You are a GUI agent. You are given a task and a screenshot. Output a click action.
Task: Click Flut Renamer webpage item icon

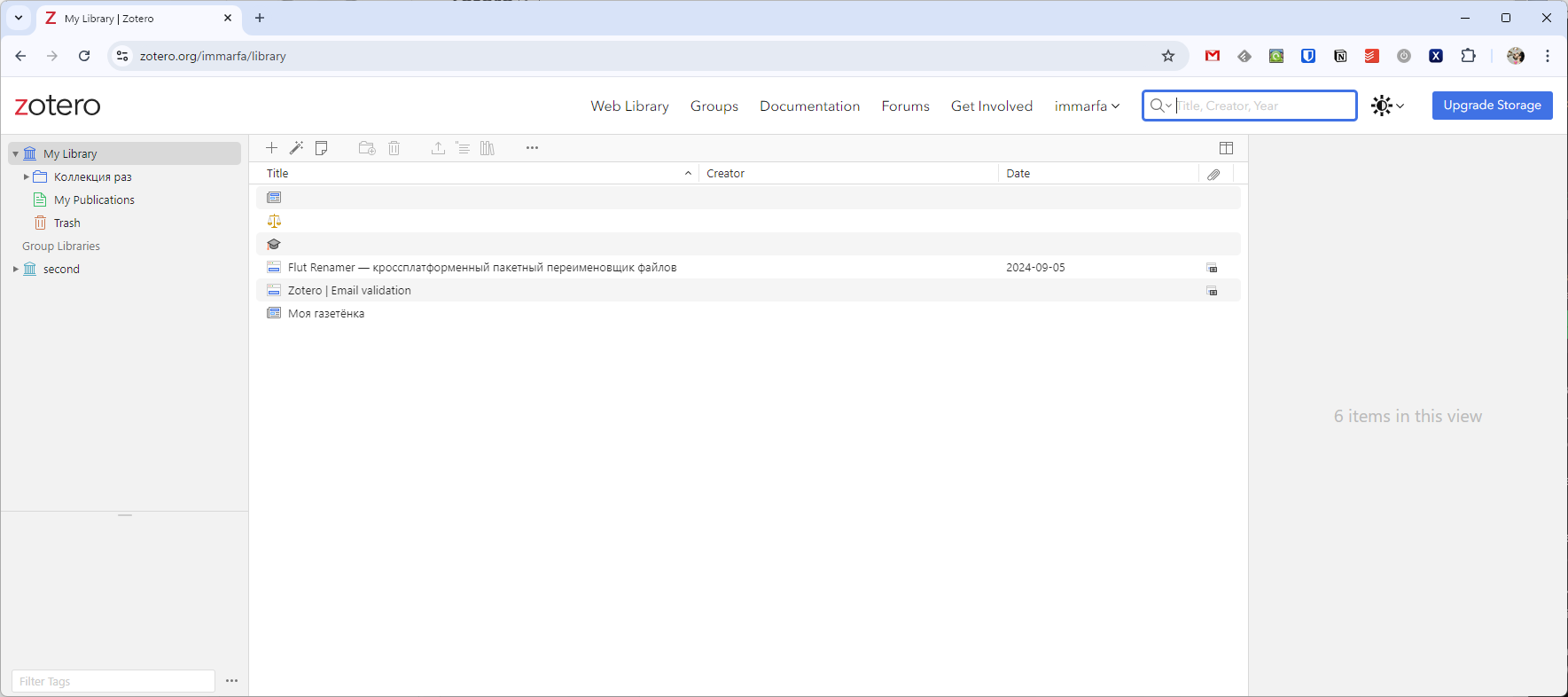coord(274,267)
